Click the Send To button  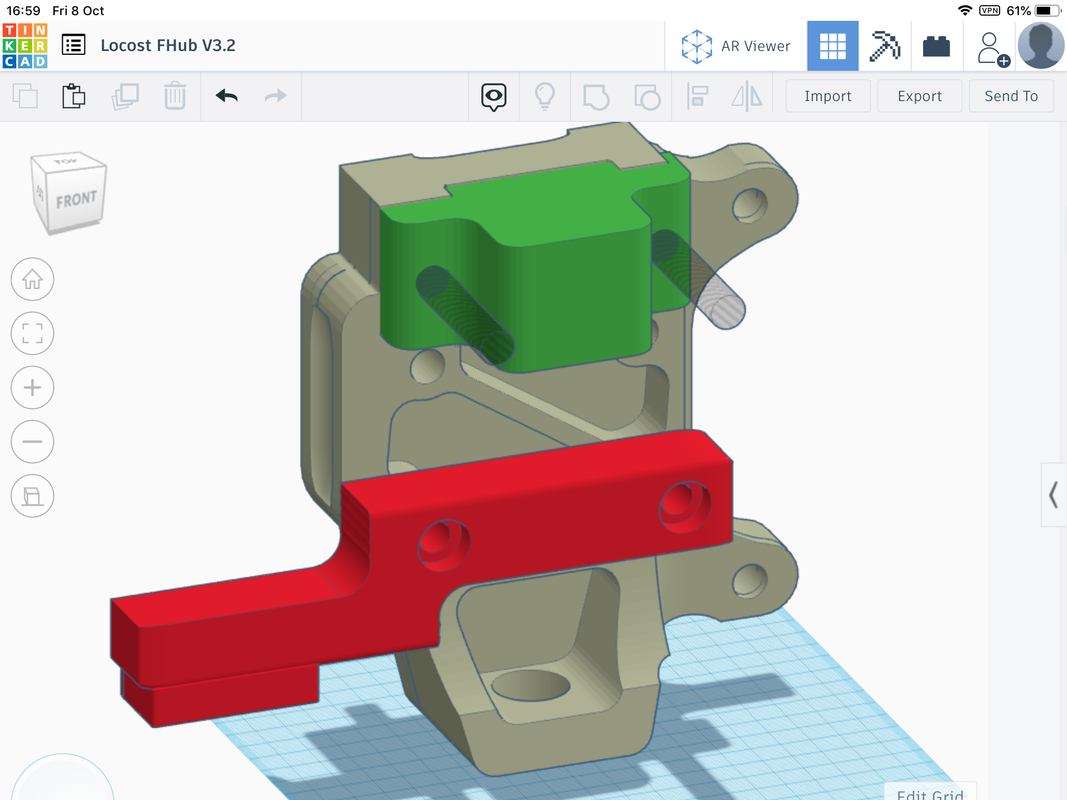click(x=1011, y=96)
